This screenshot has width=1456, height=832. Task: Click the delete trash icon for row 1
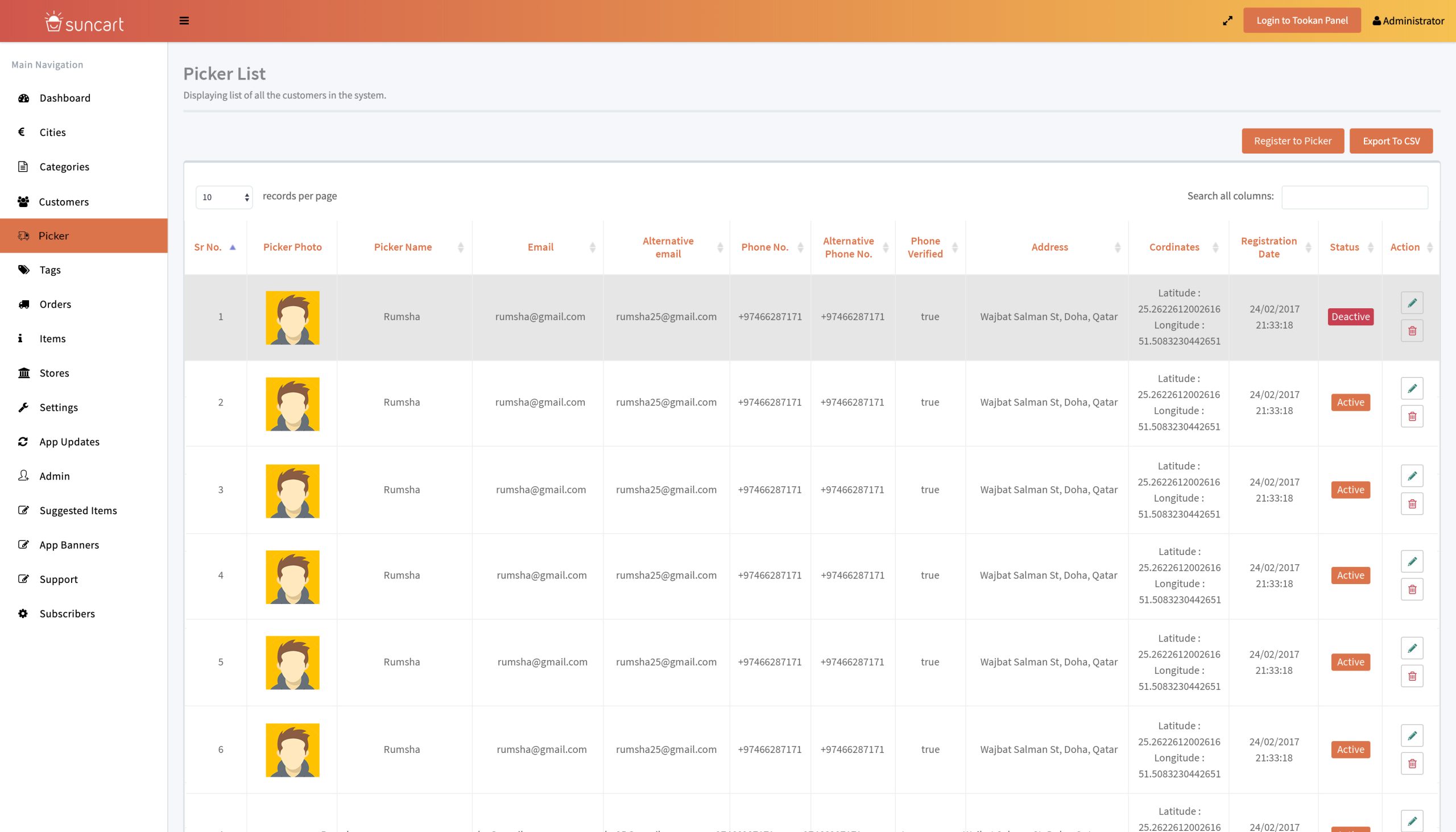[x=1412, y=331]
